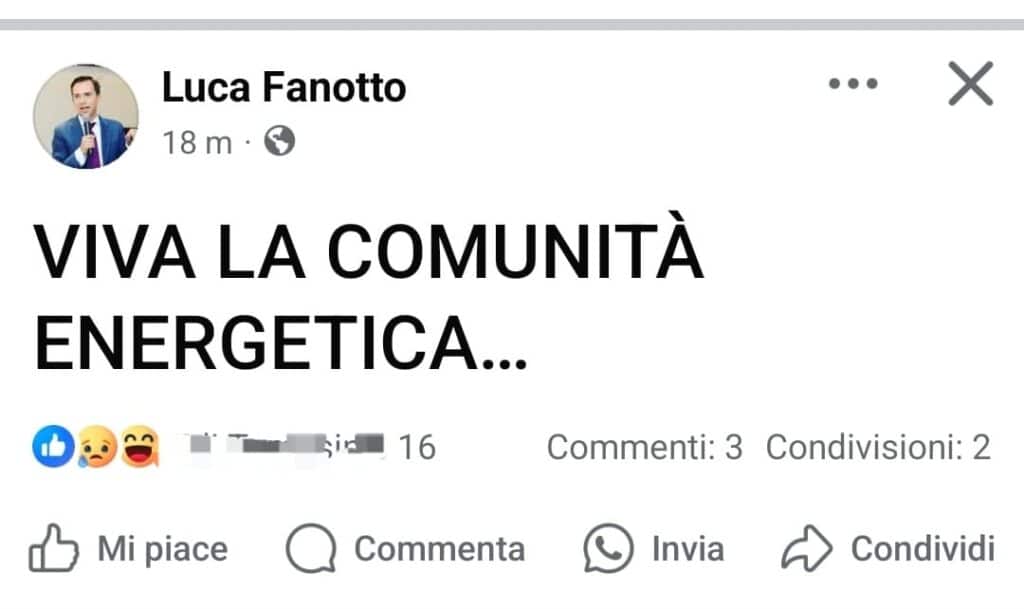Open Commenti: 3 comments list
This screenshot has height=609, width=1024.
(645, 448)
